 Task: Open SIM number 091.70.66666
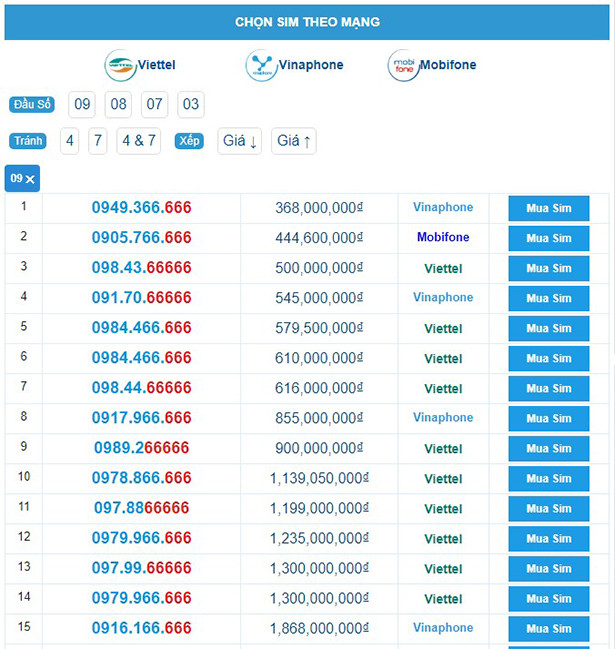point(142,298)
